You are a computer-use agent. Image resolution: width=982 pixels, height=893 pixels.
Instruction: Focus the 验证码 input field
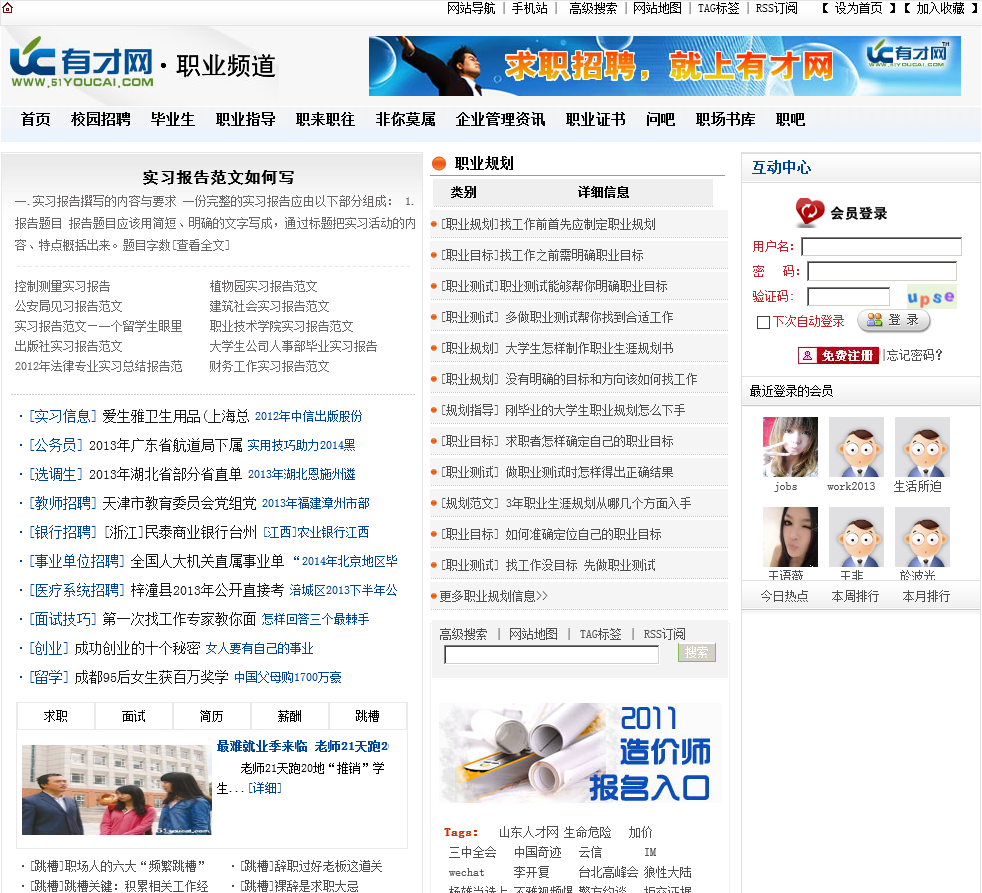point(849,296)
